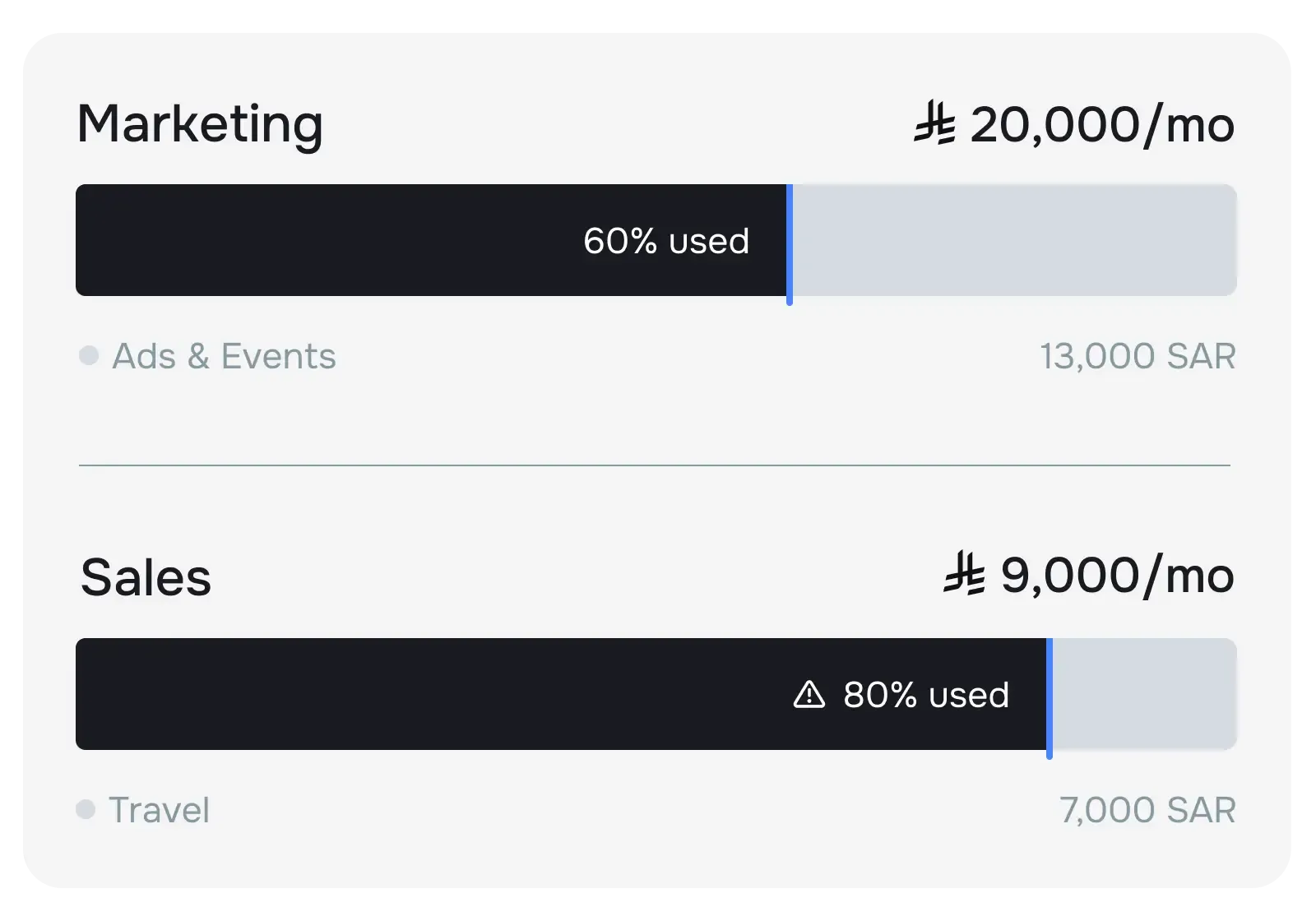The width and height of the screenshot is (1316, 921).
Task: Click the gray dot beside Ads & Events
Action: click(89, 356)
